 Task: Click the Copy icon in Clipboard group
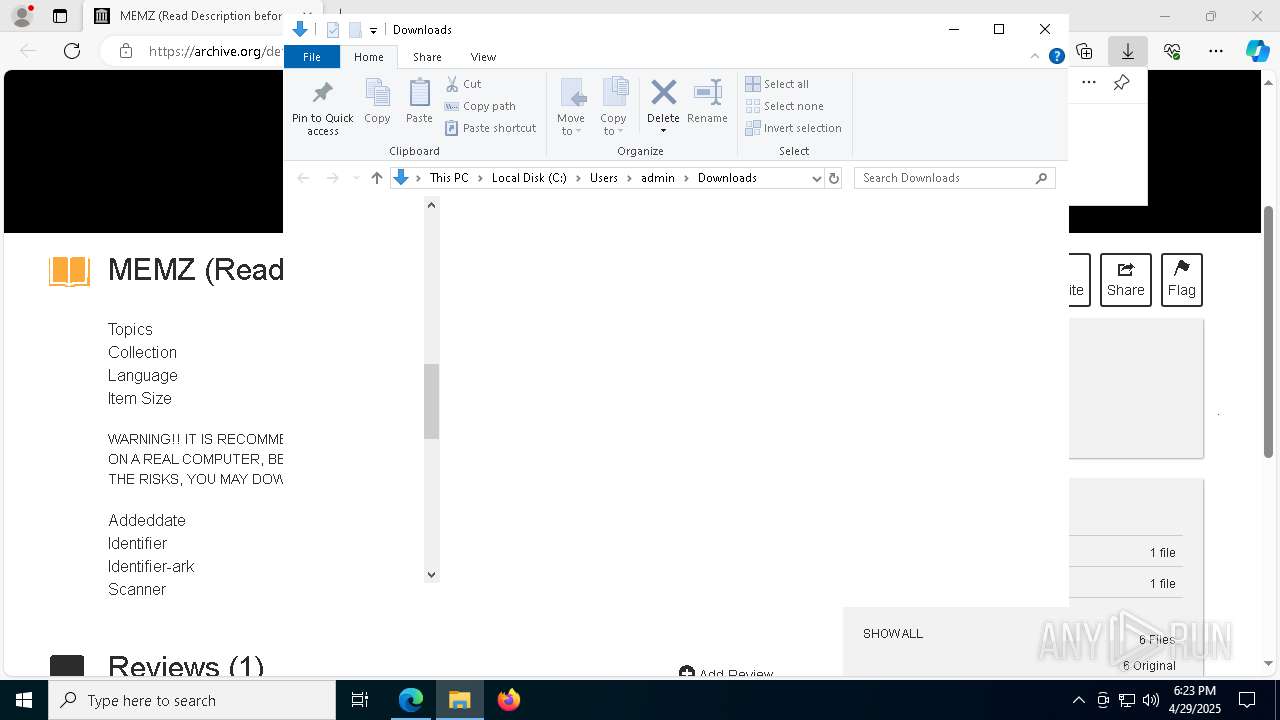coord(377,101)
